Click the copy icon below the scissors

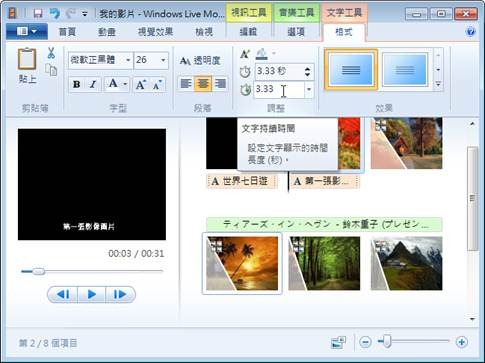tap(51, 70)
